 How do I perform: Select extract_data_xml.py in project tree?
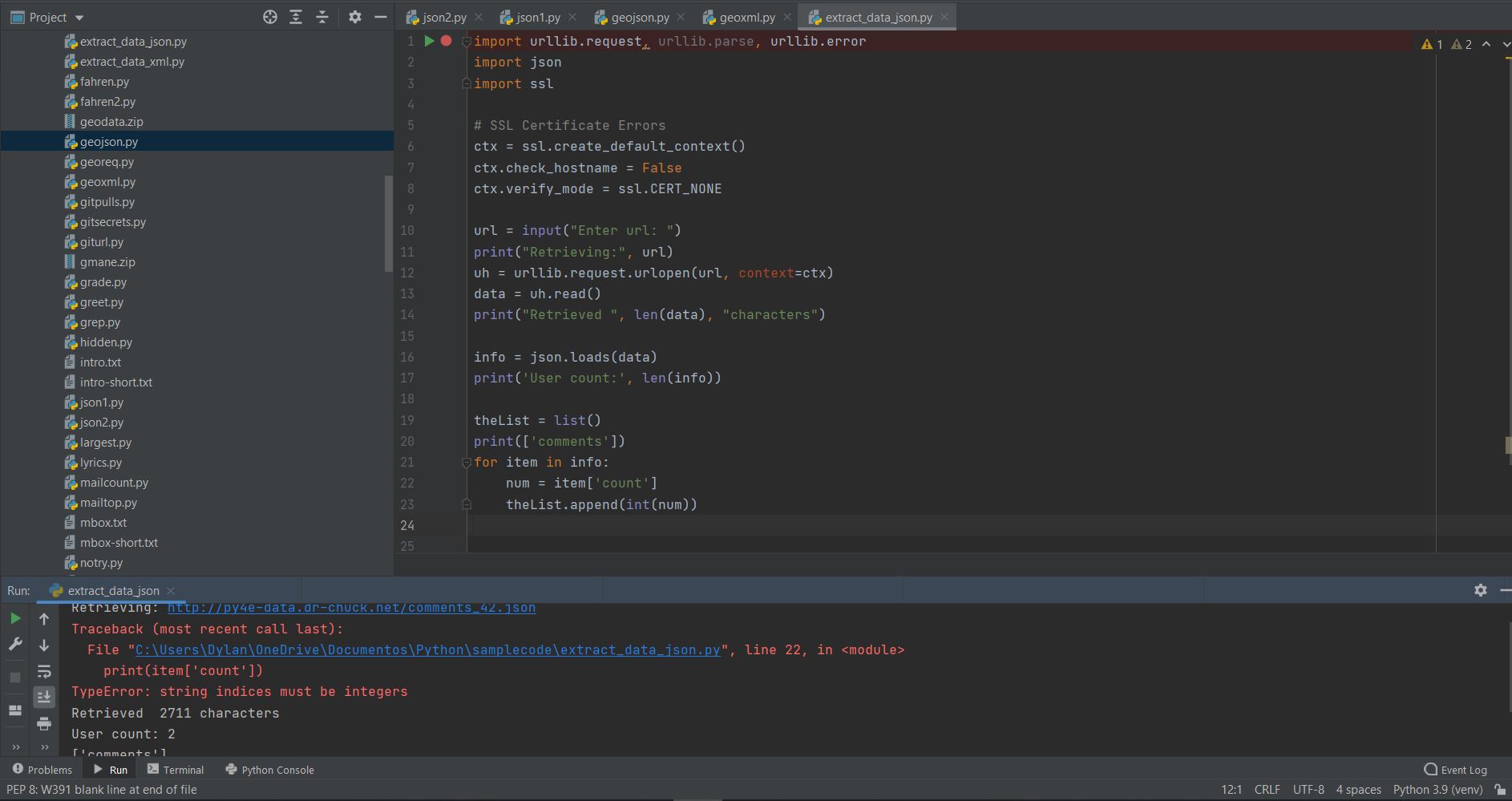pyautogui.click(x=131, y=62)
